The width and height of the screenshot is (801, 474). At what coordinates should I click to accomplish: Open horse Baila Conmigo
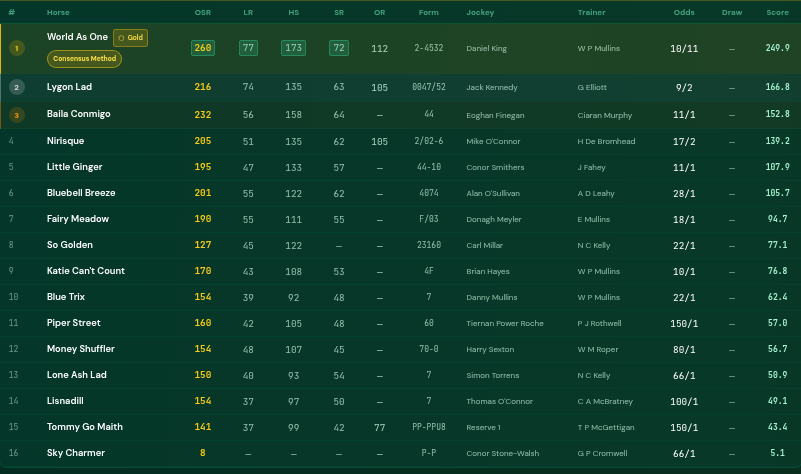pyautogui.click(x=79, y=114)
